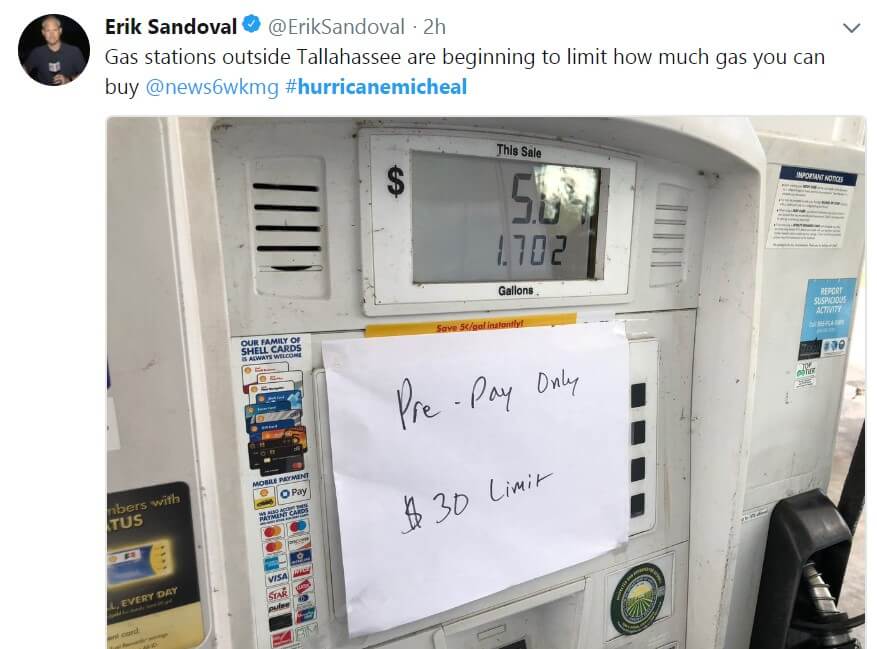Screen dimensions: 877x649
Task: Click the pump's This Sale display in photo
Action: click(506, 217)
